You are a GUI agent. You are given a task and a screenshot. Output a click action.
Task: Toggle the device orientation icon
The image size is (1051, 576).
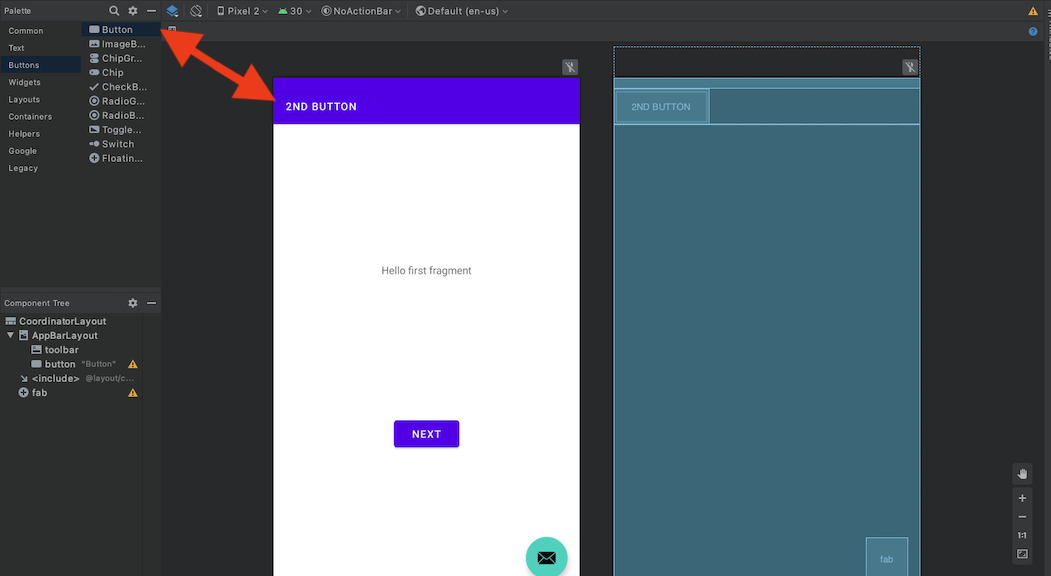196,11
